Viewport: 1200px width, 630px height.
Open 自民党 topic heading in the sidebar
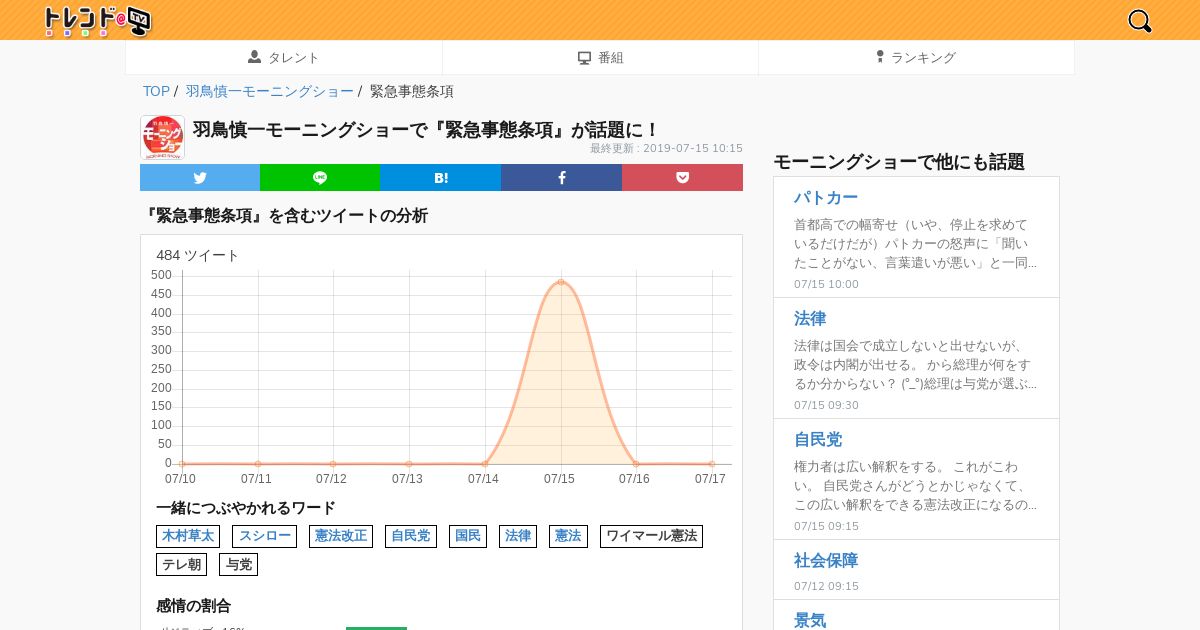point(818,439)
